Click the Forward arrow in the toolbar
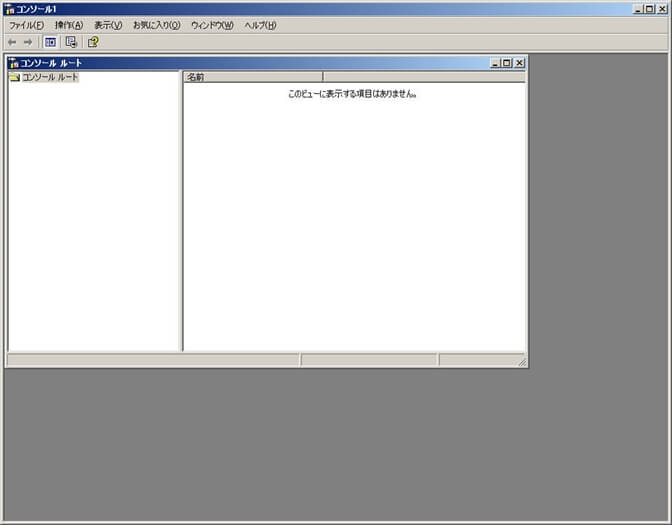Image resolution: width=672 pixels, height=525 pixels. pyautogui.click(x=28, y=42)
